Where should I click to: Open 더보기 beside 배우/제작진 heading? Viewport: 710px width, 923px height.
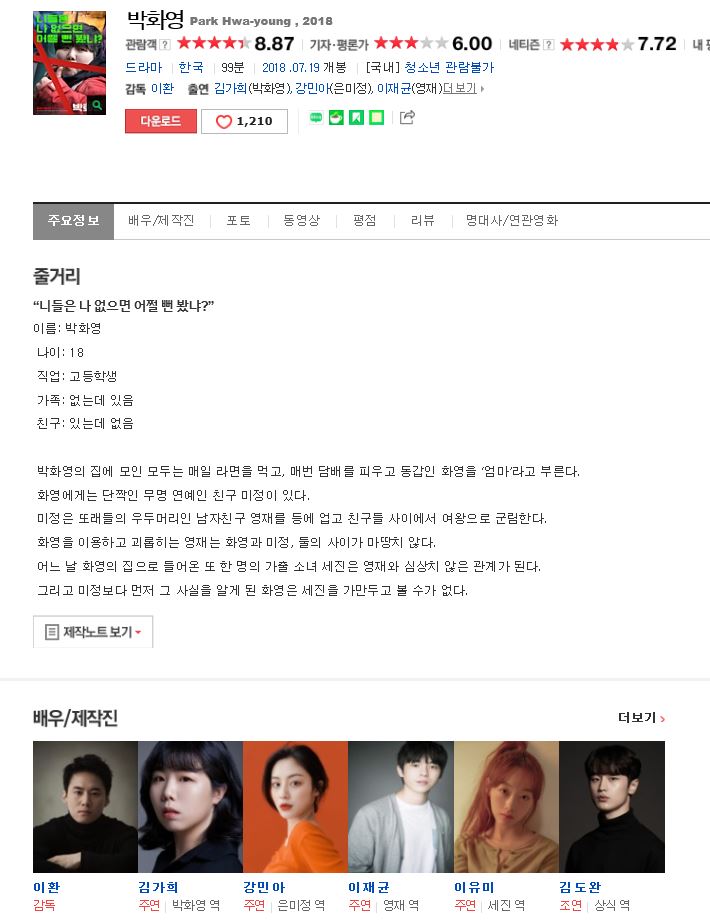[x=641, y=718]
